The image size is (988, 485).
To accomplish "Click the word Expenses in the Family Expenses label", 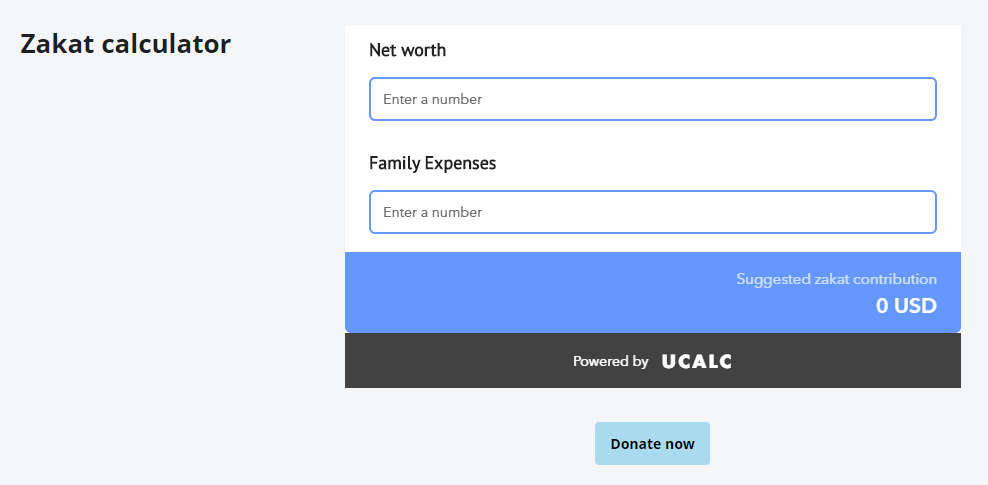I will pyautogui.click(x=460, y=164).
